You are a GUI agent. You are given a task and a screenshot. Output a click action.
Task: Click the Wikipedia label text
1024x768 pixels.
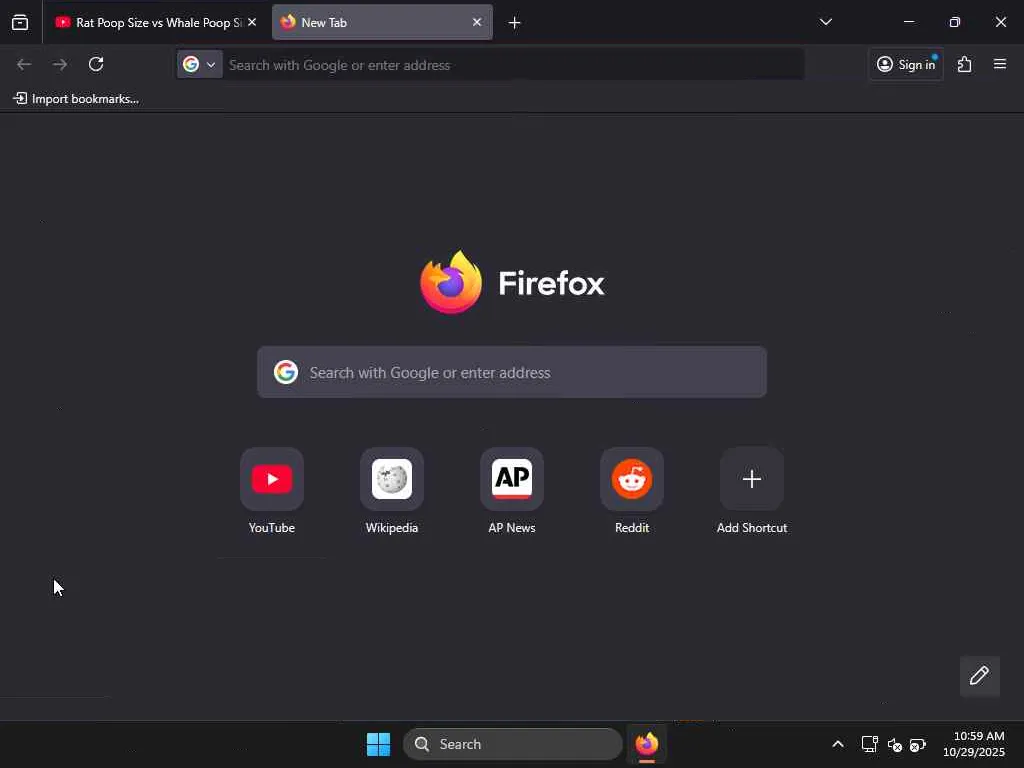click(392, 528)
